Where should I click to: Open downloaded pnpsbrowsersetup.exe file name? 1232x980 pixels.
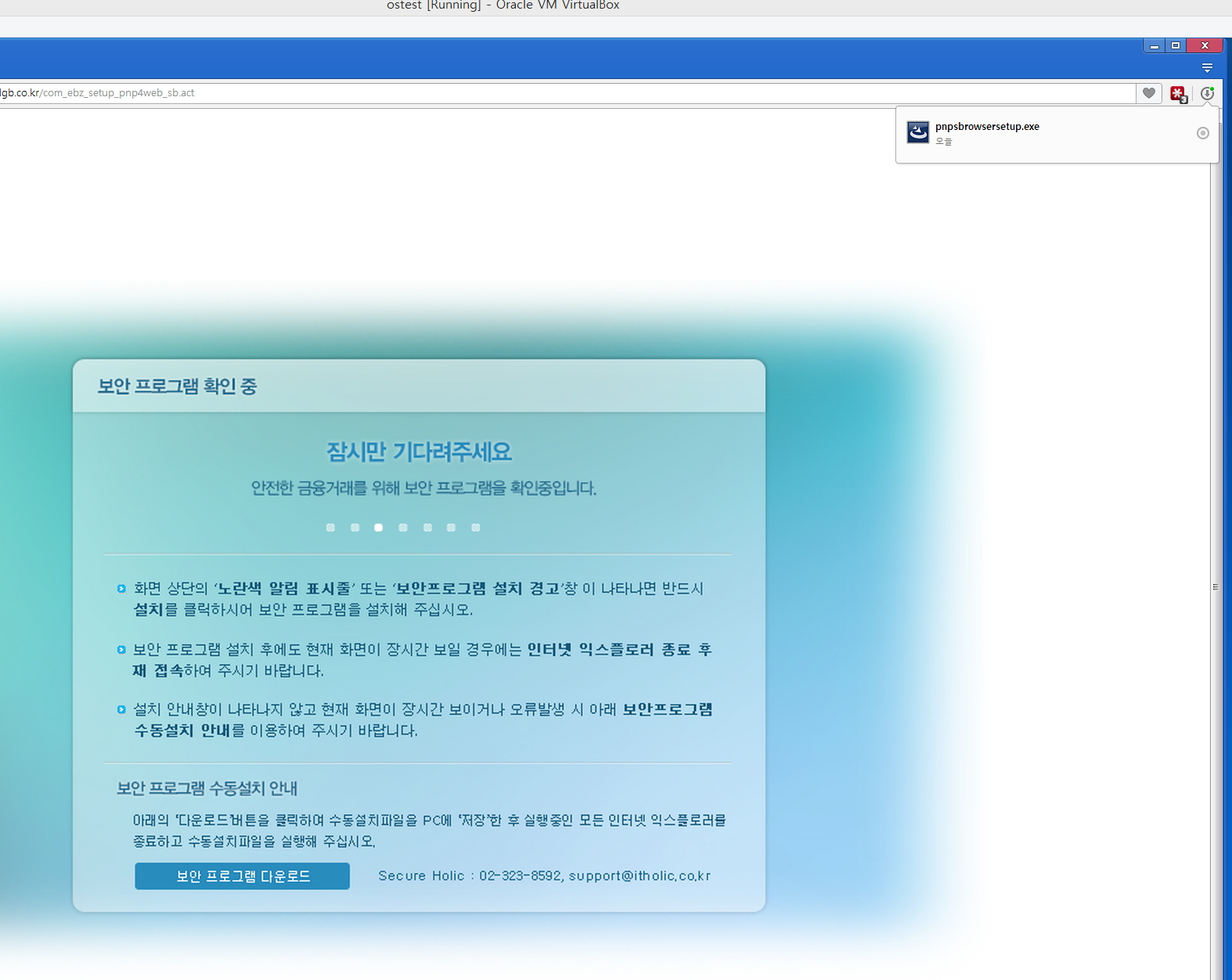[x=987, y=126]
